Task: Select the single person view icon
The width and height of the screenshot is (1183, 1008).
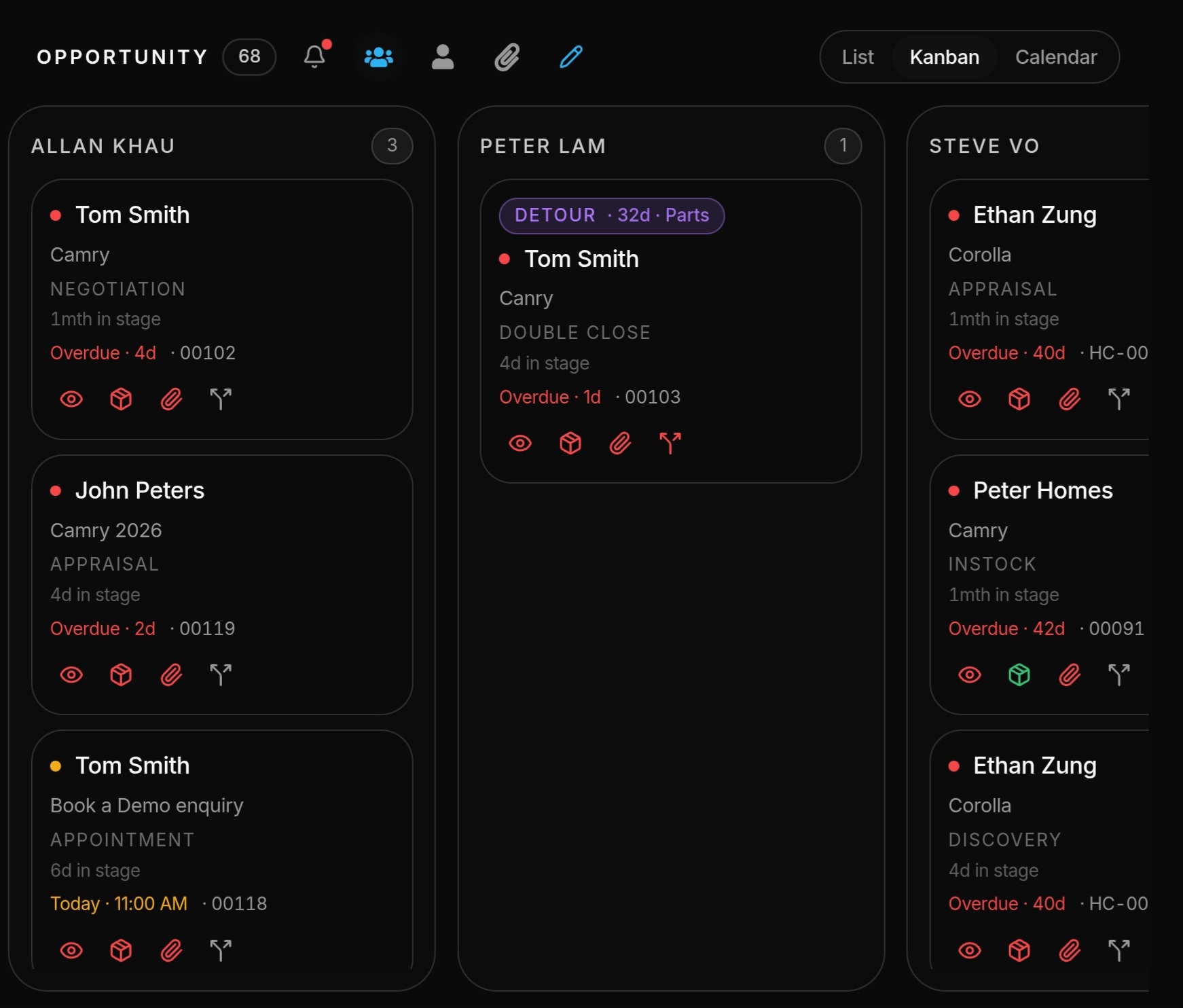Action: point(443,57)
